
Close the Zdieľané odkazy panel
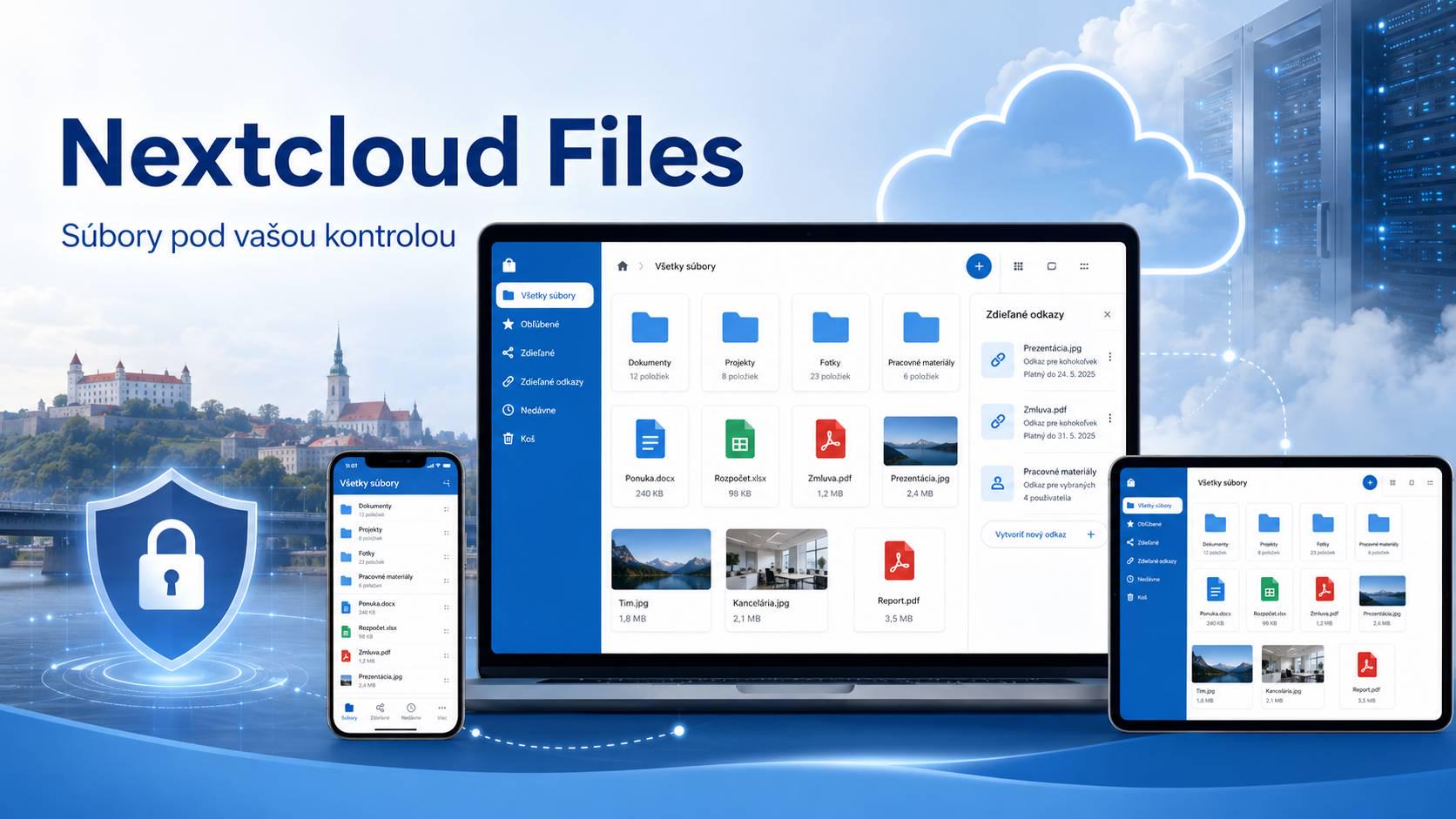click(x=1108, y=315)
